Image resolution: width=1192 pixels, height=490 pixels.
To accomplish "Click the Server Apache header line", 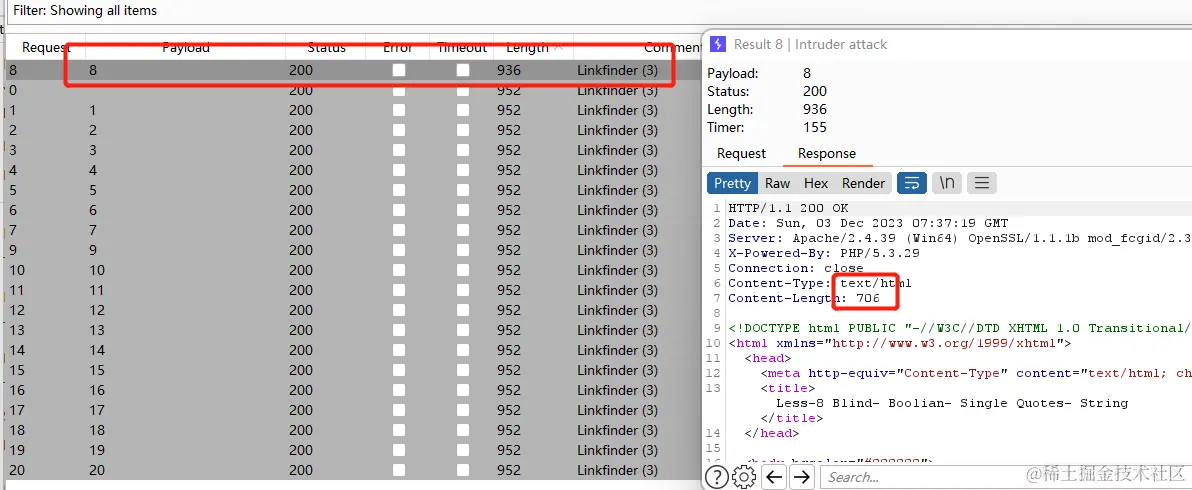I will pos(959,239).
